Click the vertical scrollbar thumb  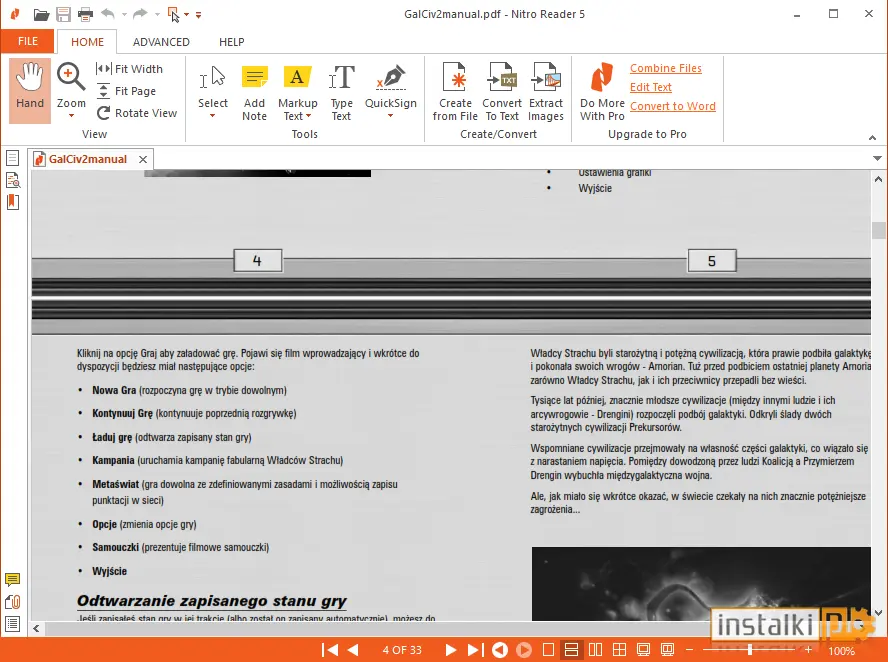(x=878, y=230)
